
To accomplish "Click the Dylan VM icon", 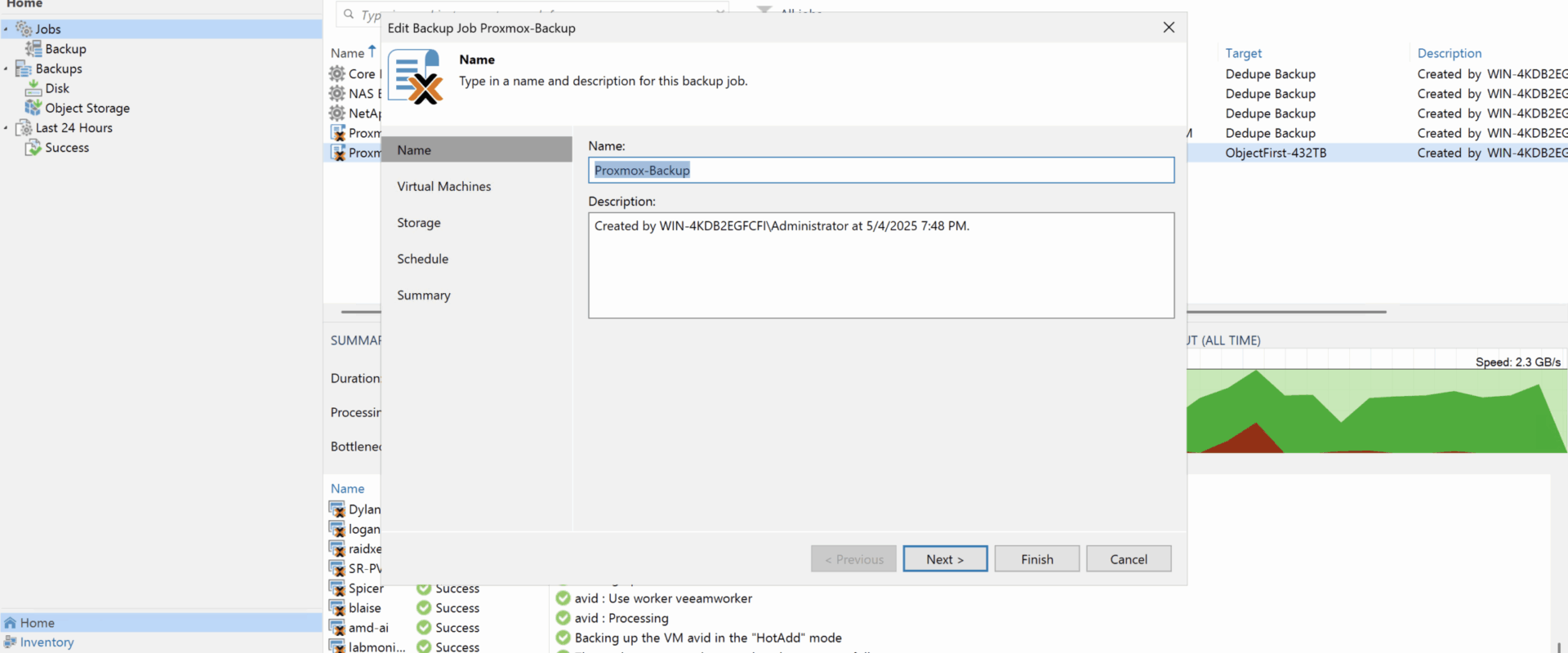I will pyautogui.click(x=337, y=509).
